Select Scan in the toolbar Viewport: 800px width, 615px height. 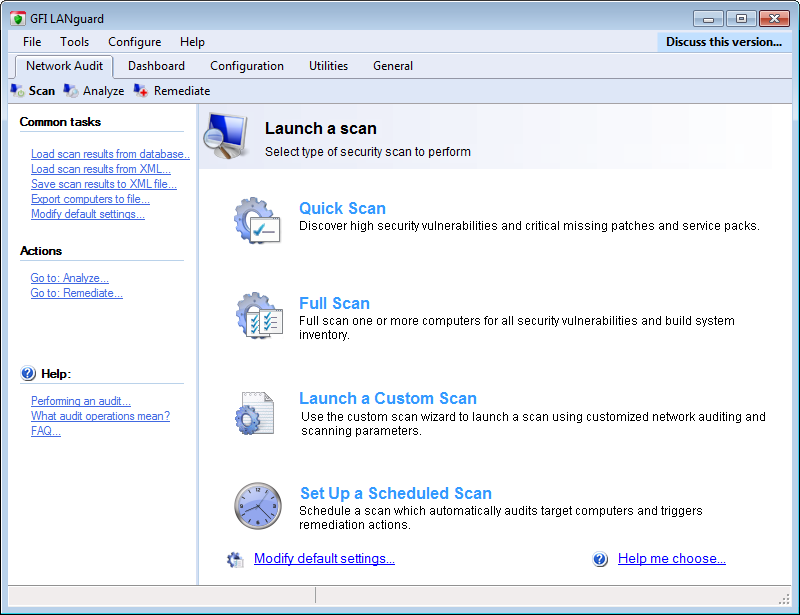tap(42, 91)
